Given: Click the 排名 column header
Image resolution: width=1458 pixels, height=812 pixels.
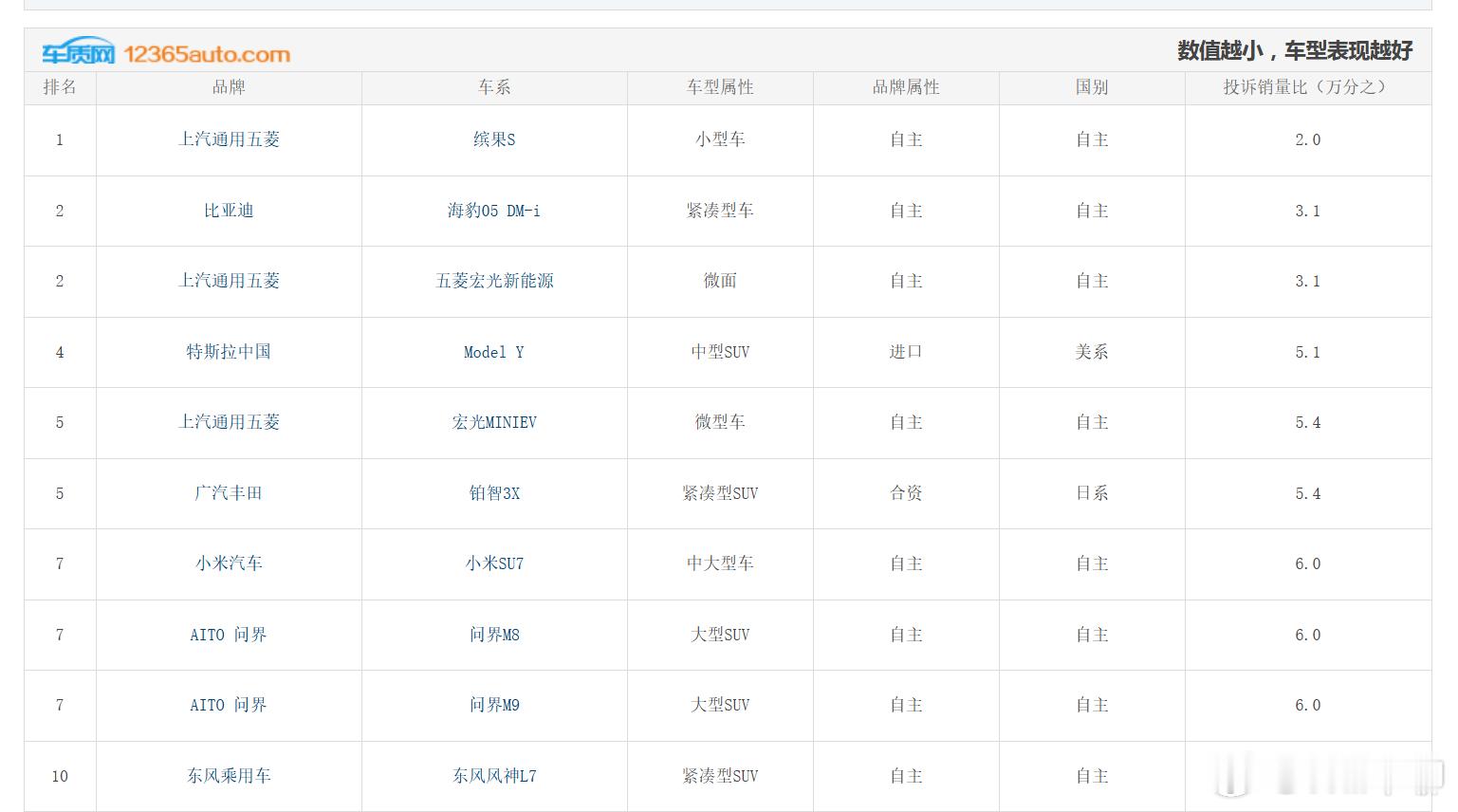Looking at the screenshot, I should [60, 87].
